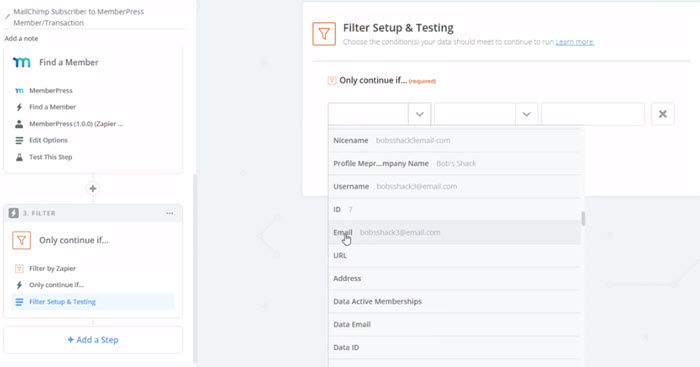Viewport: 700px width, 367px height.
Task: Click the MemberPress (1.0.0) account row
Action: point(76,124)
